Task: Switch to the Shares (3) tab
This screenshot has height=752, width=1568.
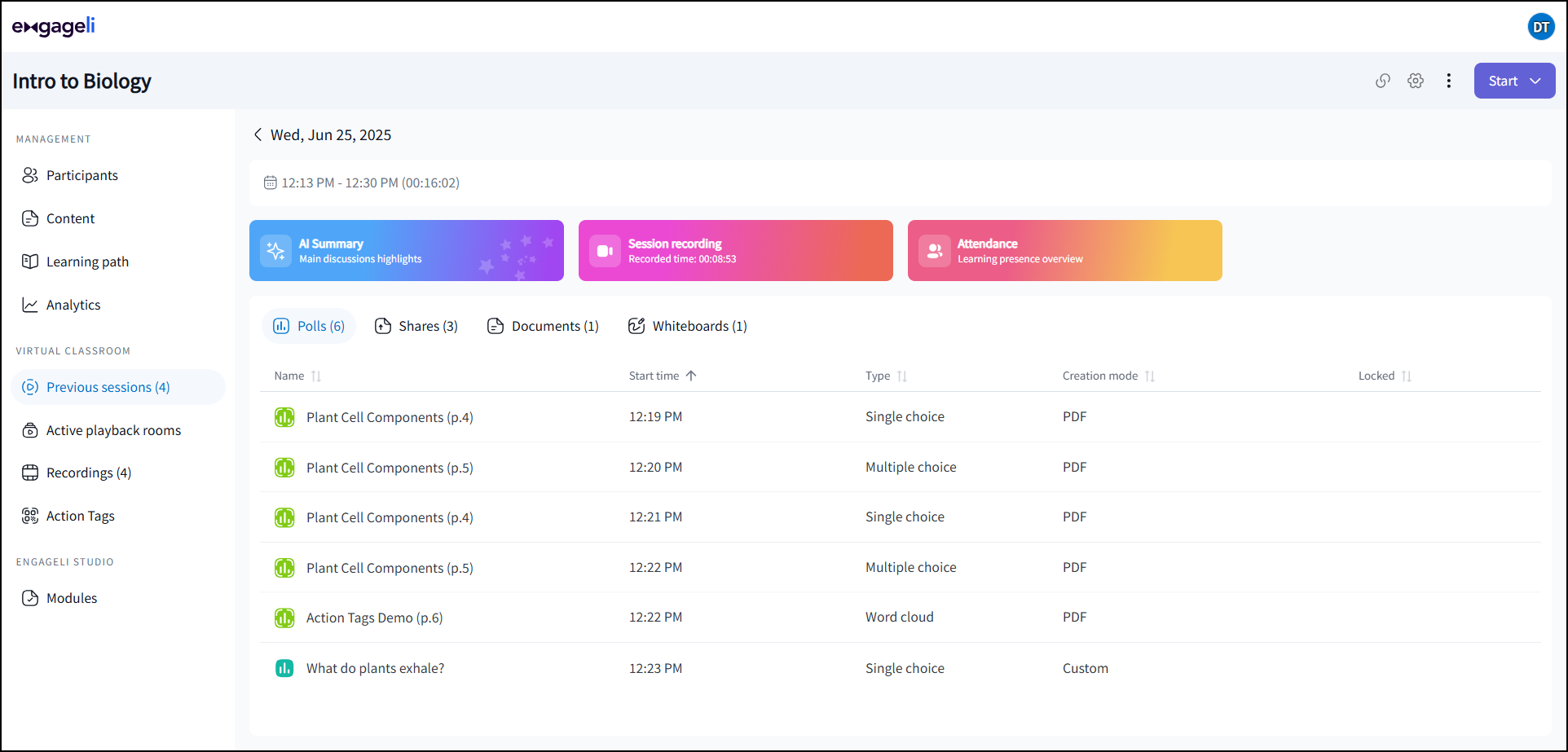Action: click(x=416, y=326)
